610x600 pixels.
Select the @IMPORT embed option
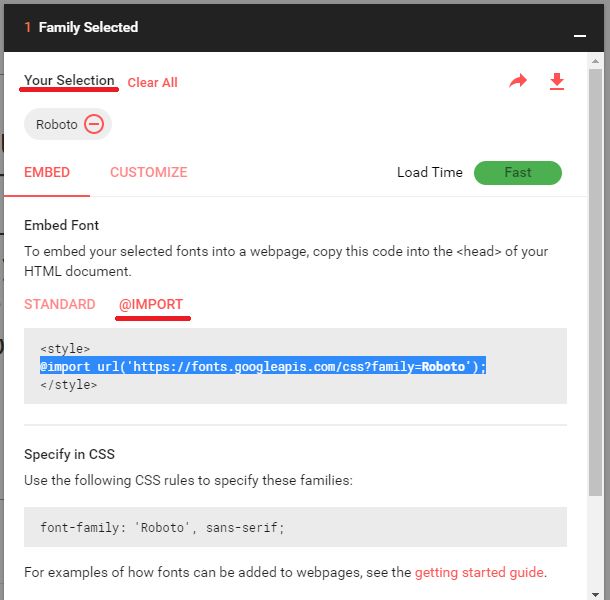pos(151,304)
